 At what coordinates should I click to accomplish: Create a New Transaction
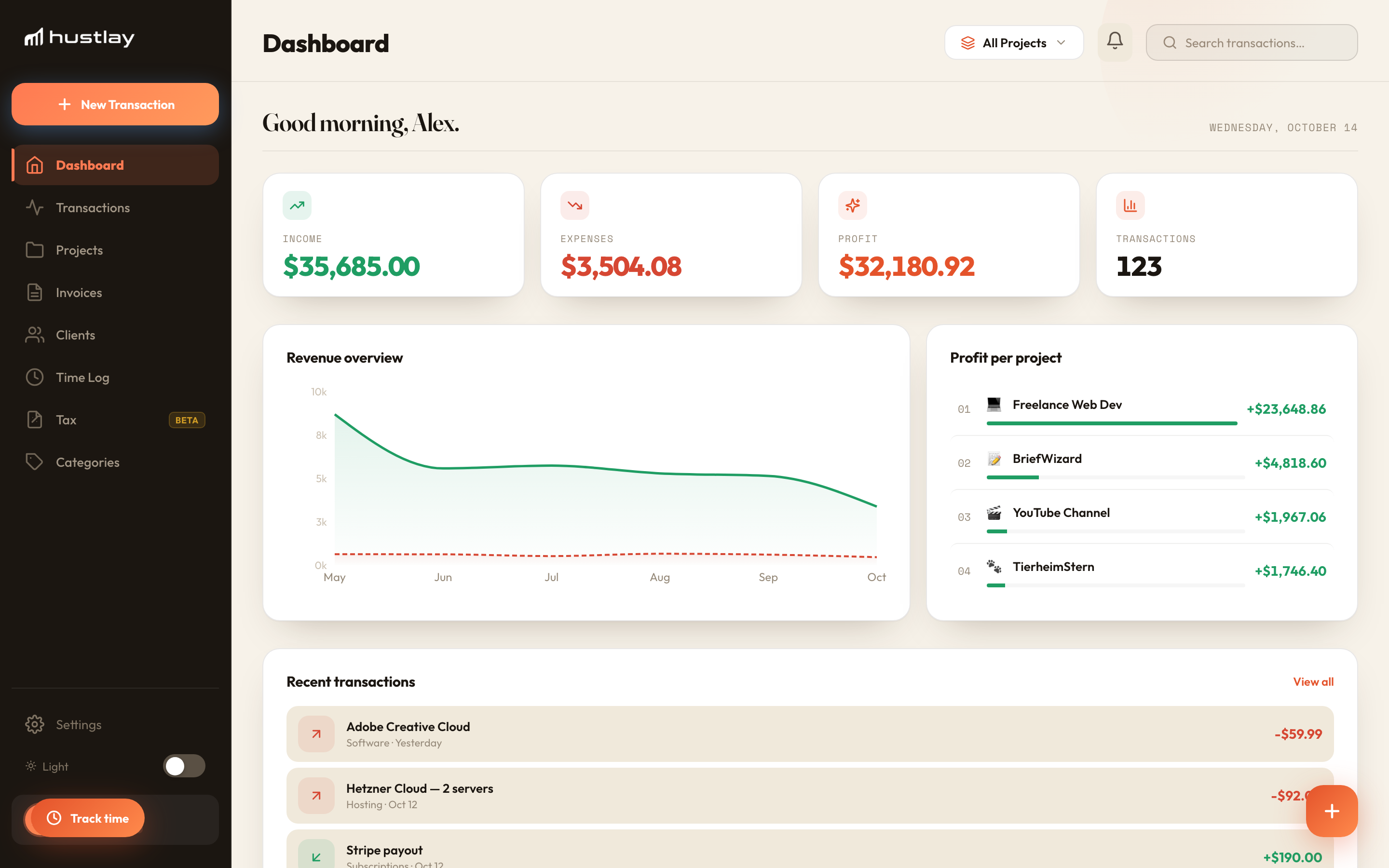pos(115,104)
